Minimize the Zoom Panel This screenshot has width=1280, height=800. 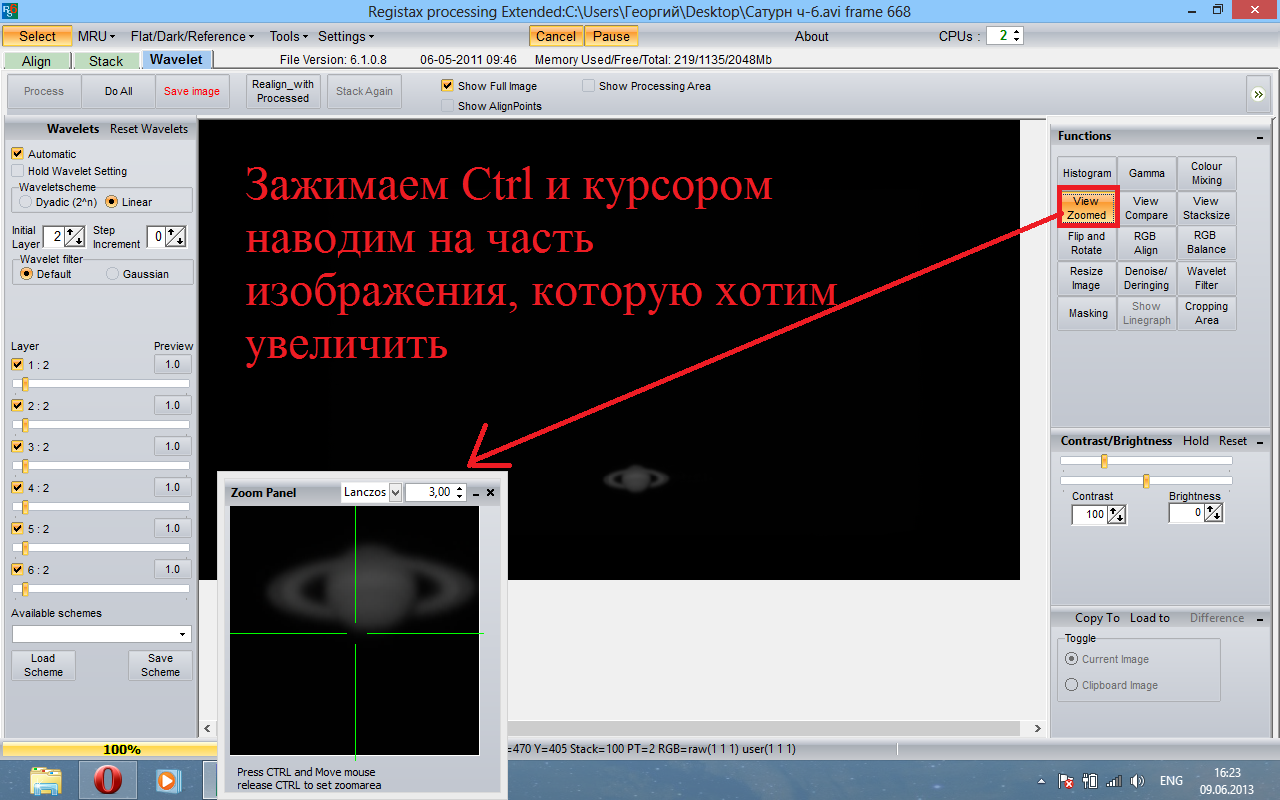pyautogui.click(x=476, y=493)
